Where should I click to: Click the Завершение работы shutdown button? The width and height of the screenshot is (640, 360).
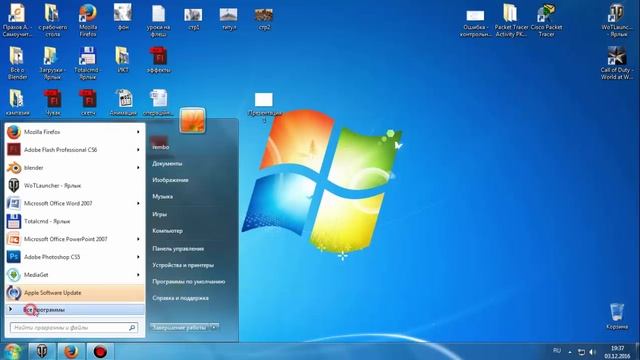coord(180,327)
